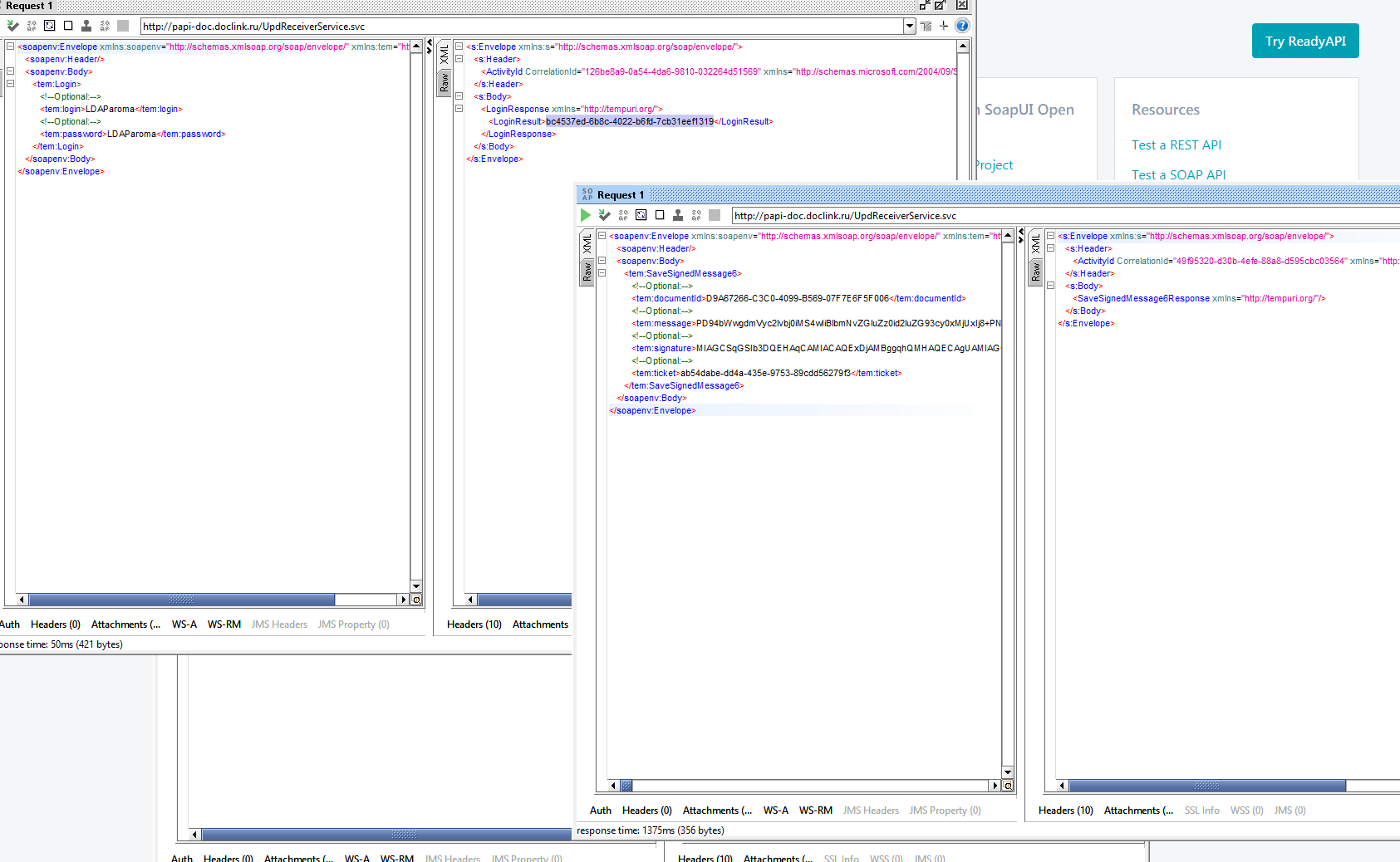Switch LoginResponse editor to Raw view
The image size is (1400, 862).
coord(445,83)
